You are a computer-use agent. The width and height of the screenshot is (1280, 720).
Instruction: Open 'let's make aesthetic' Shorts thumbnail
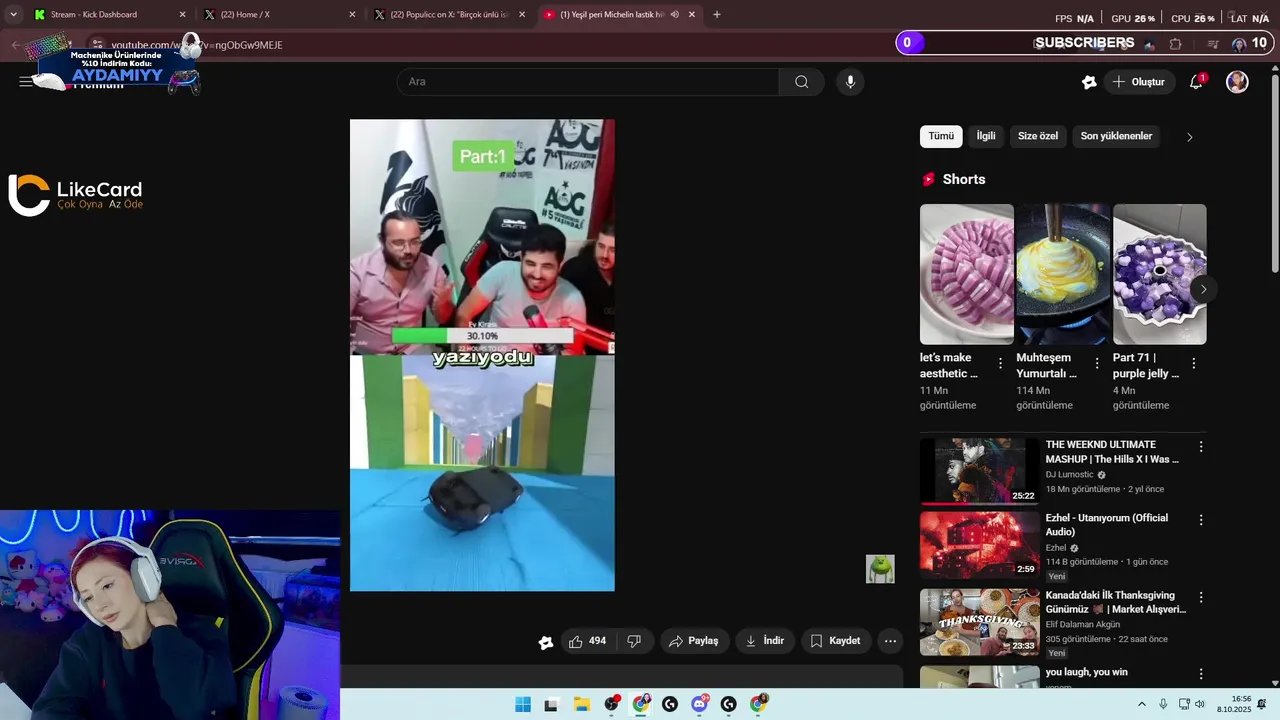click(x=967, y=274)
